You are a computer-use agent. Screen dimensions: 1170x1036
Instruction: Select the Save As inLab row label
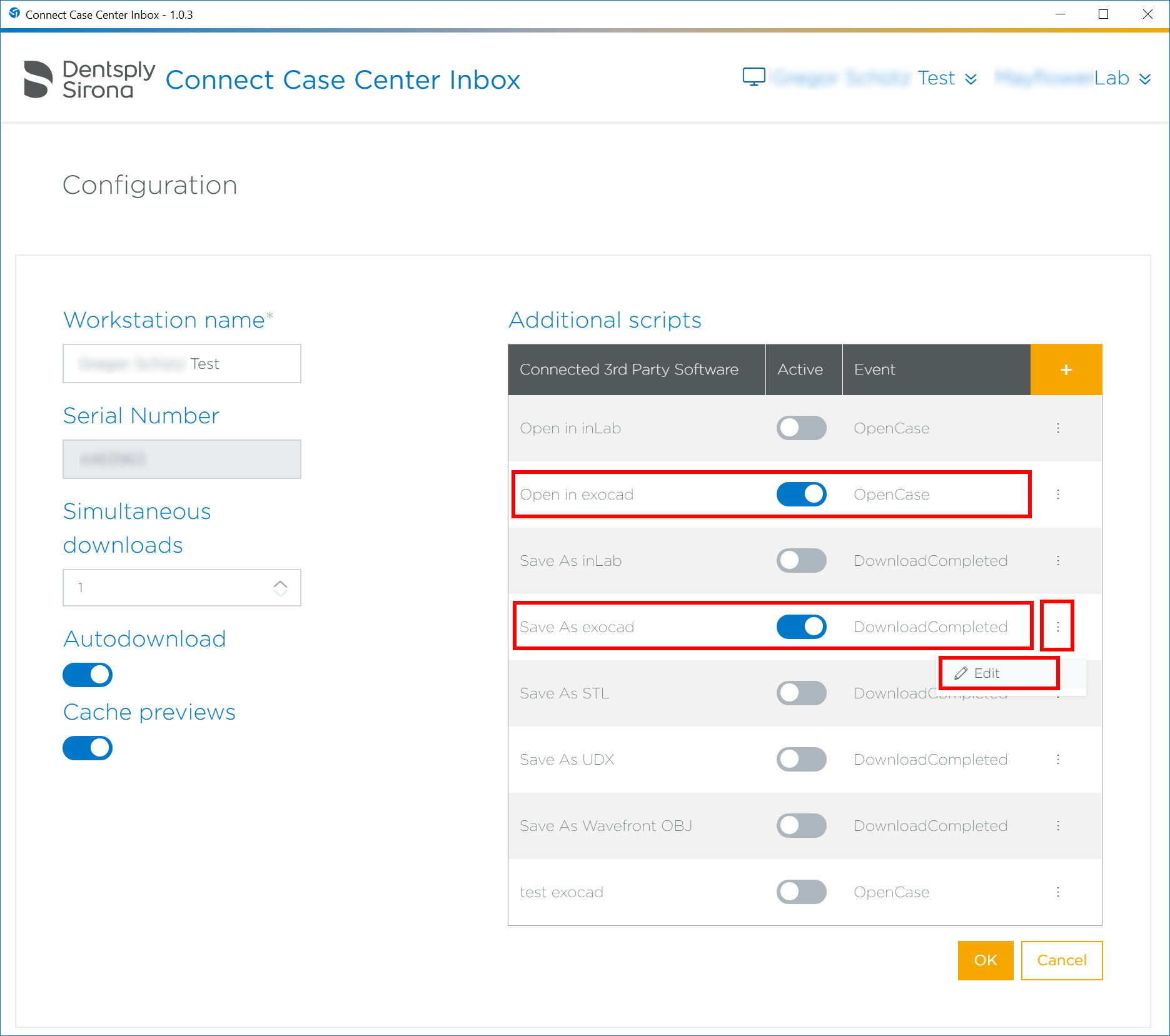coord(571,561)
